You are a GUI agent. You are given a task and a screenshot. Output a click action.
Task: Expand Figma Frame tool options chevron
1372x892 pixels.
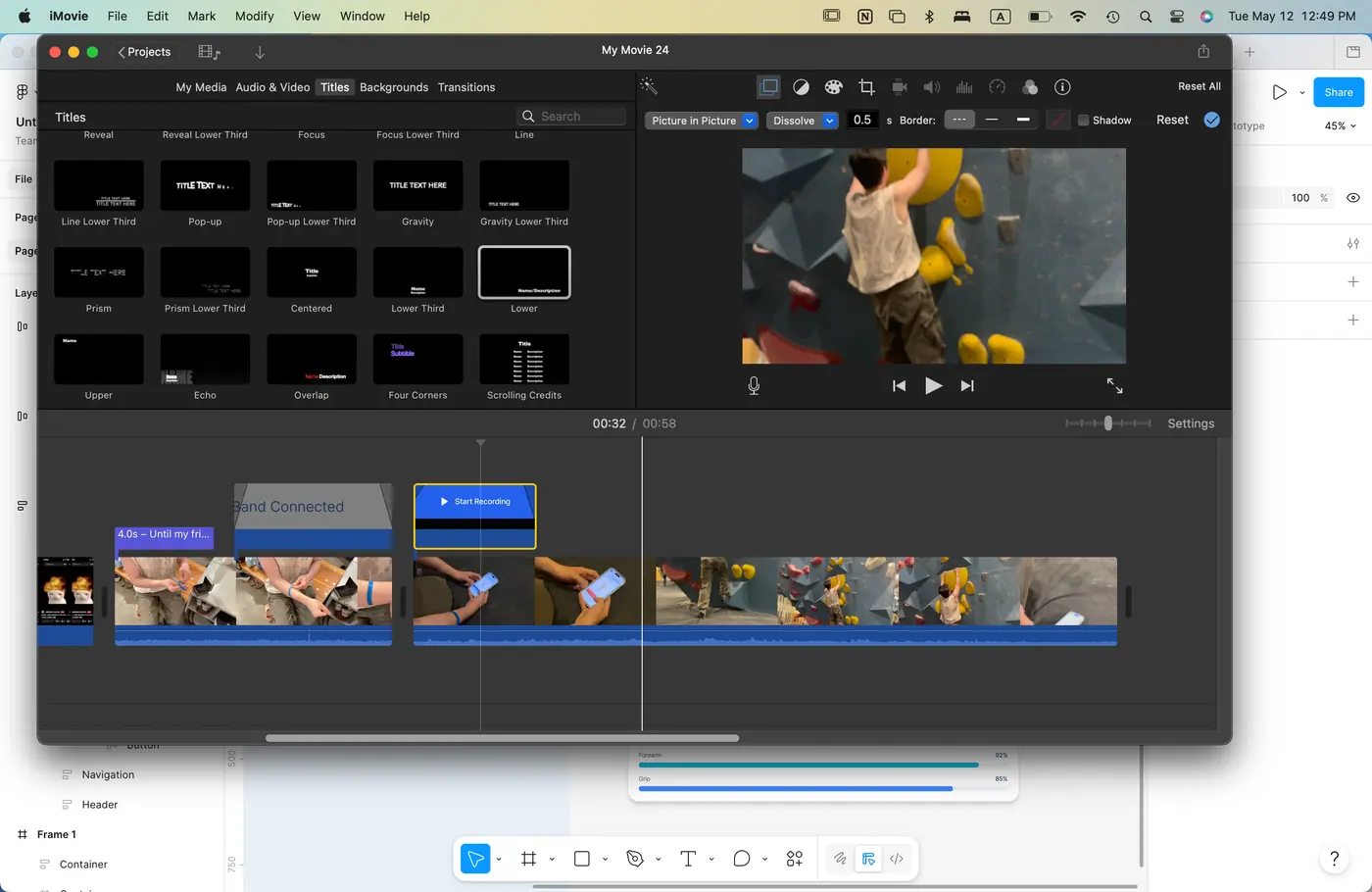click(552, 860)
